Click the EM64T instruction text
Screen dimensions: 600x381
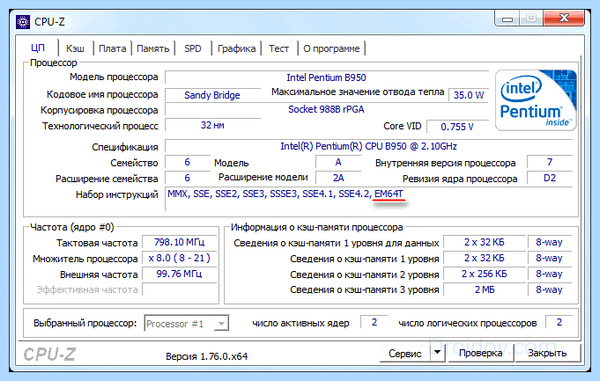[x=389, y=194]
